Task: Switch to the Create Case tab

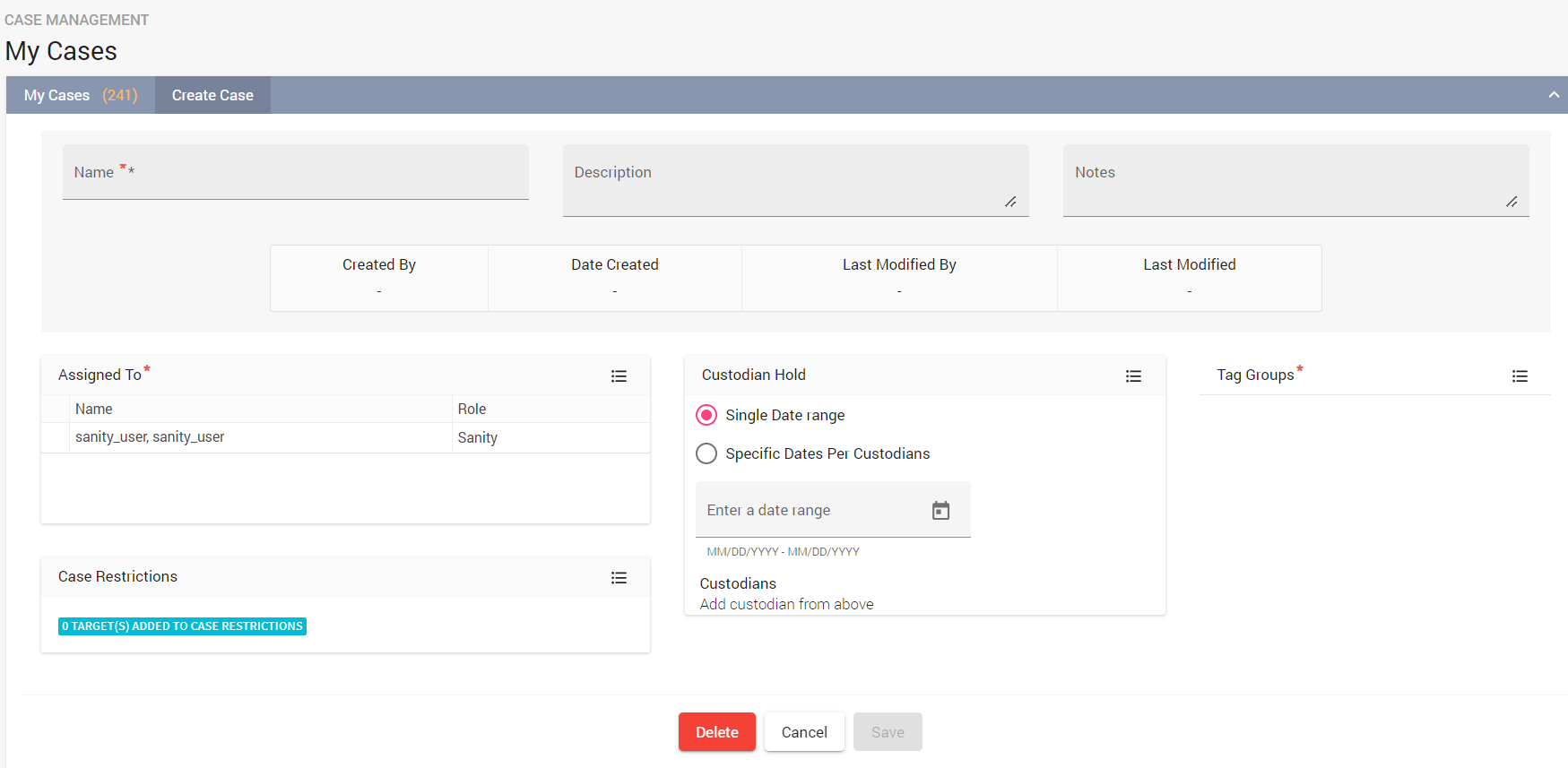Action: tap(212, 95)
